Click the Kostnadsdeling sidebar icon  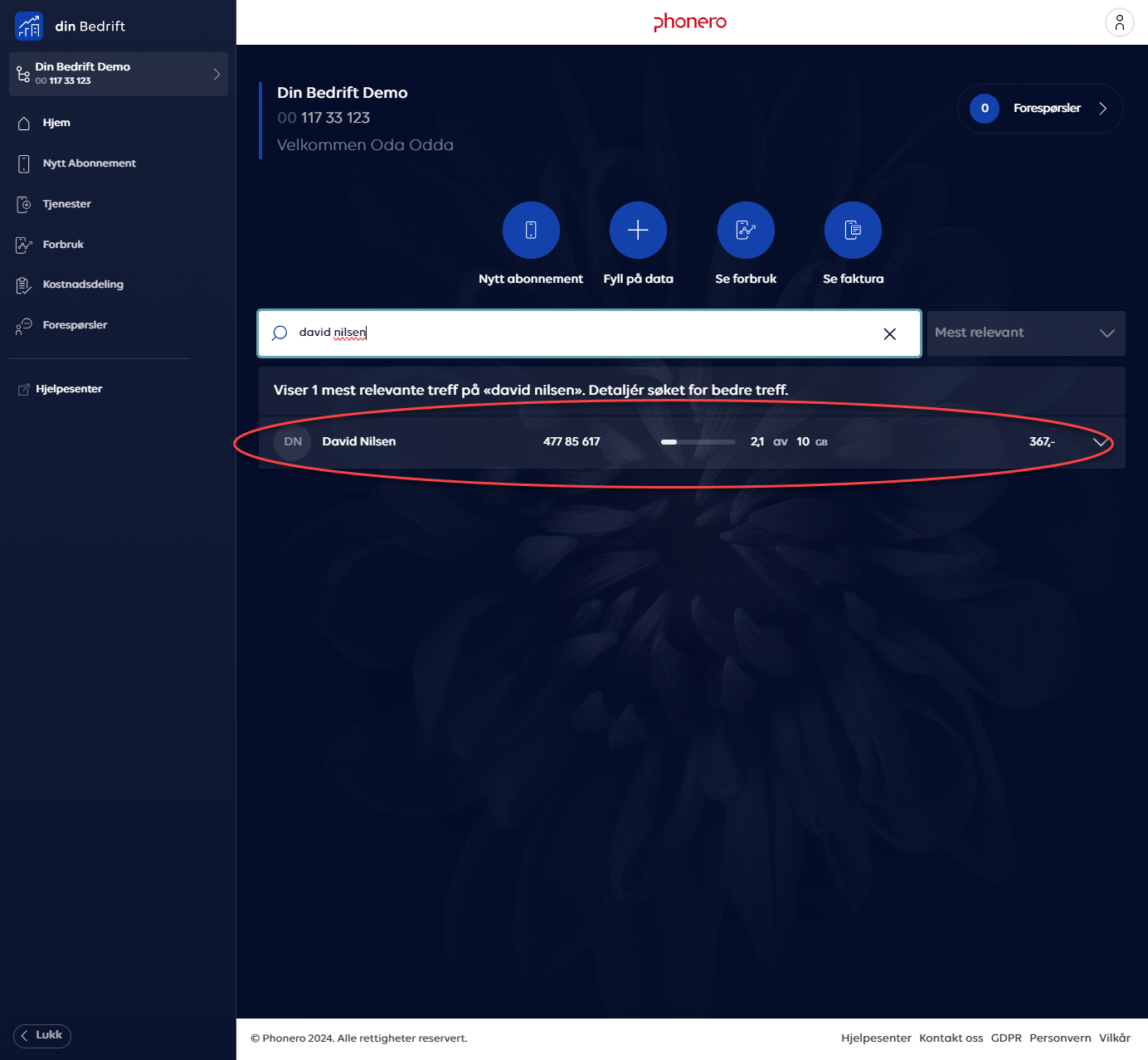point(24,285)
